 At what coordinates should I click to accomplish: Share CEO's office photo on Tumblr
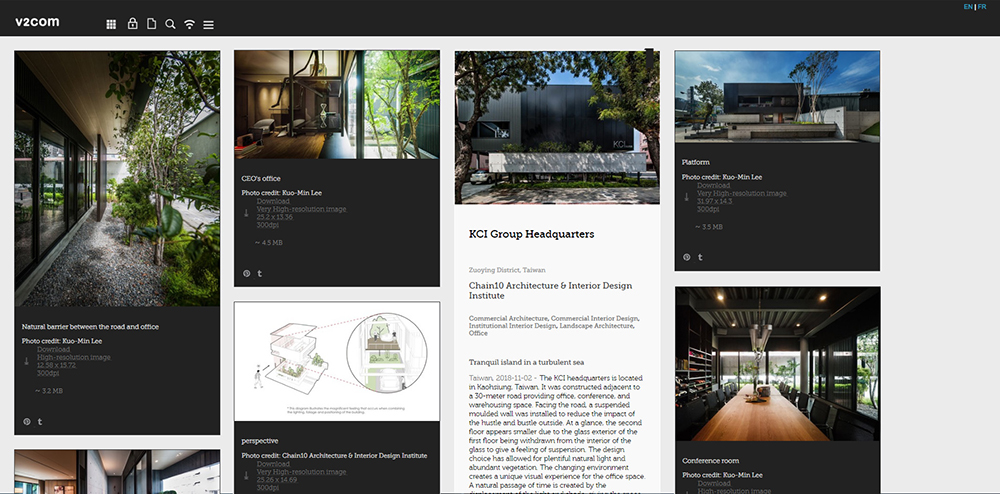point(260,273)
